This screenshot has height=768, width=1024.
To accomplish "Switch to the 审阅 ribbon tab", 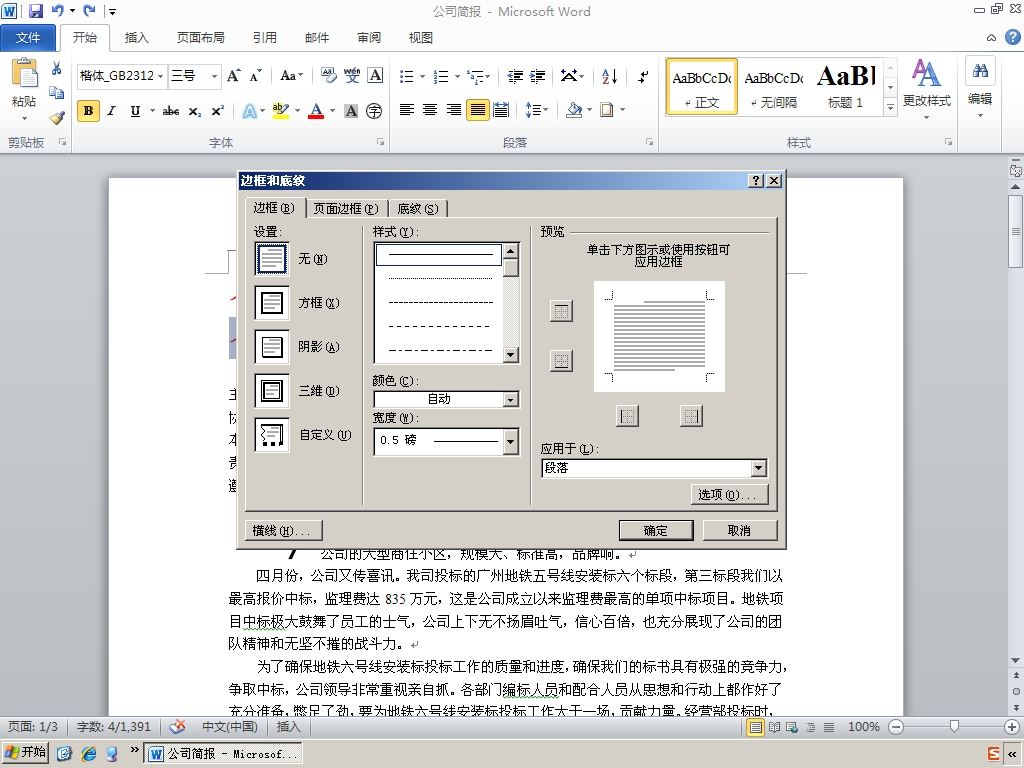I will coord(369,38).
